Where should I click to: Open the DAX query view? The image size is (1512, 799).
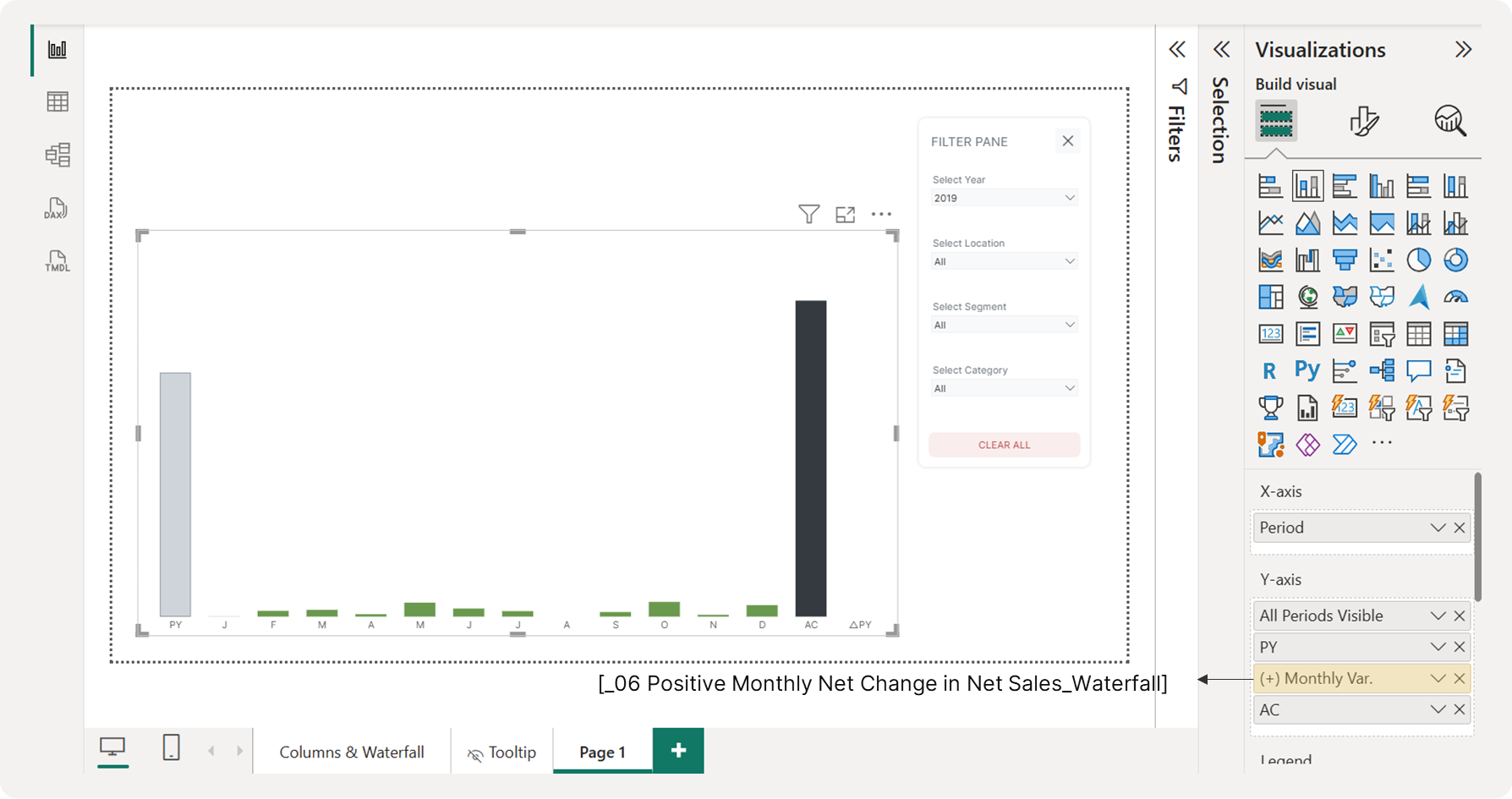[x=57, y=208]
